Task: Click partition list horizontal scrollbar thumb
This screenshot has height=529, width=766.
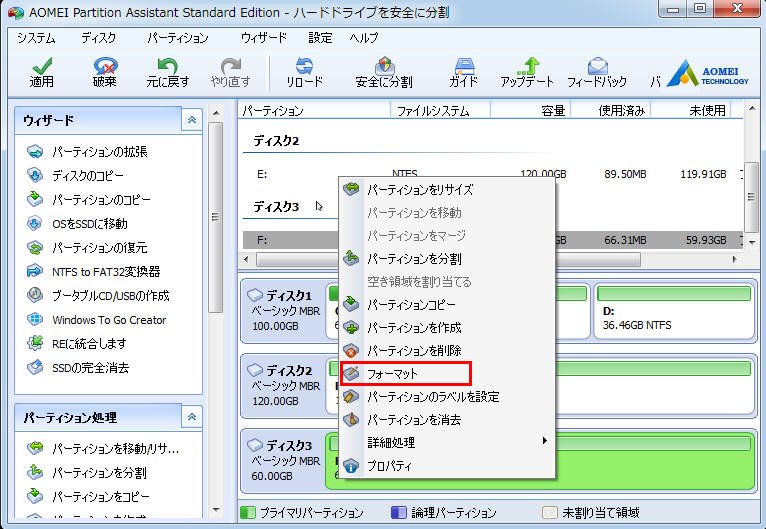Action: [448, 259]
